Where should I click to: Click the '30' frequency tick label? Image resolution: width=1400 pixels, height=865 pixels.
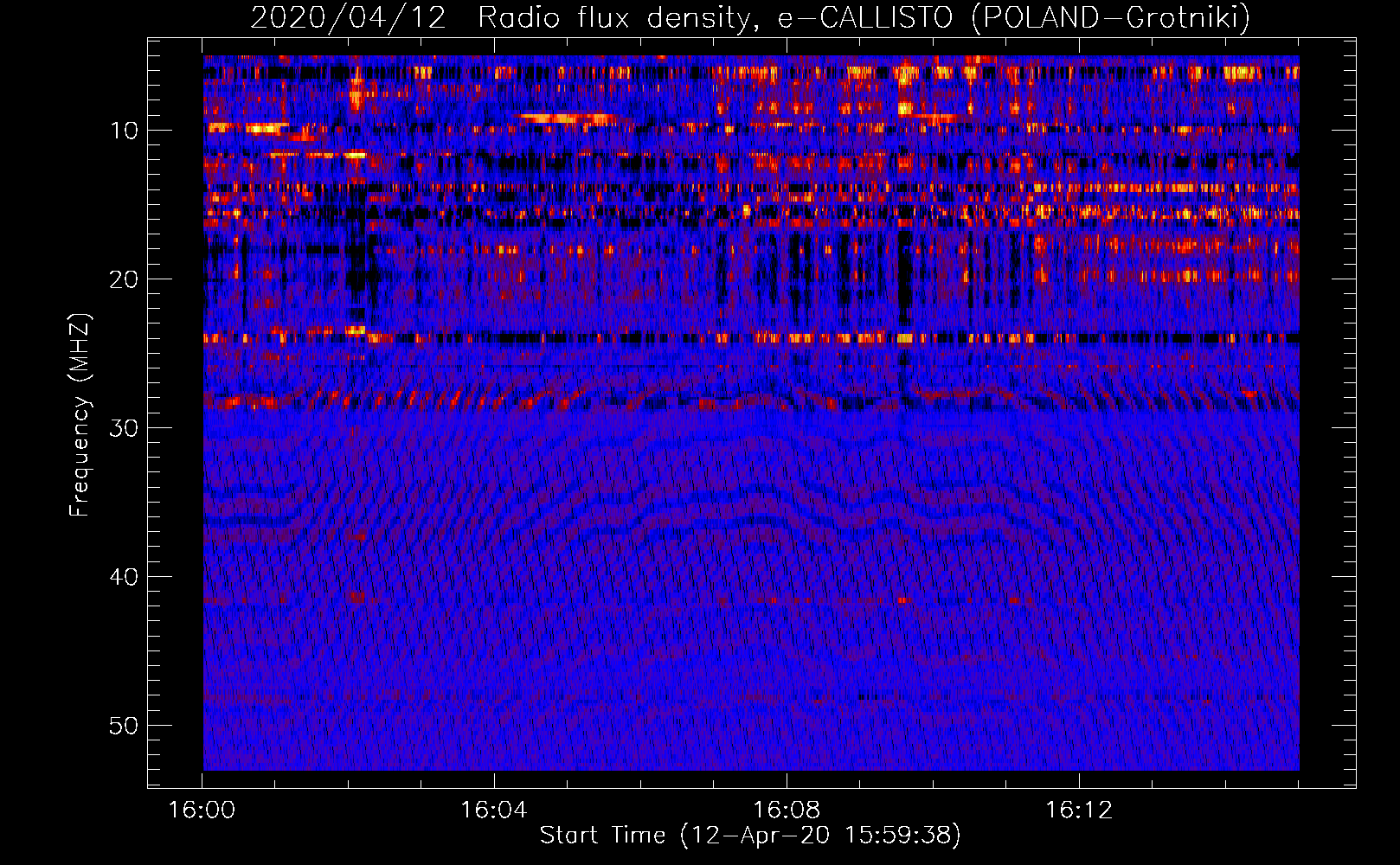coord(125,428)
